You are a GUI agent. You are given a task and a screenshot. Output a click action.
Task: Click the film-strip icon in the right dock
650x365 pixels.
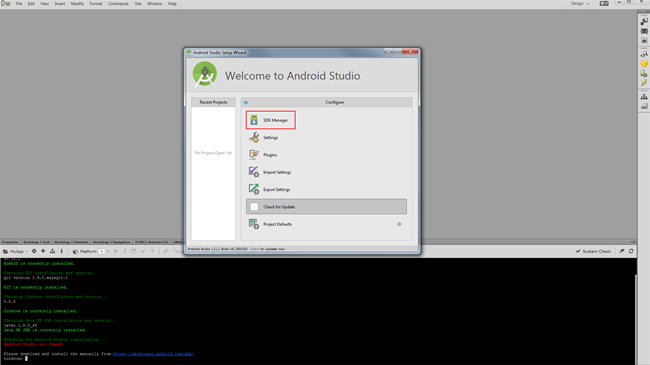point(644,31)
